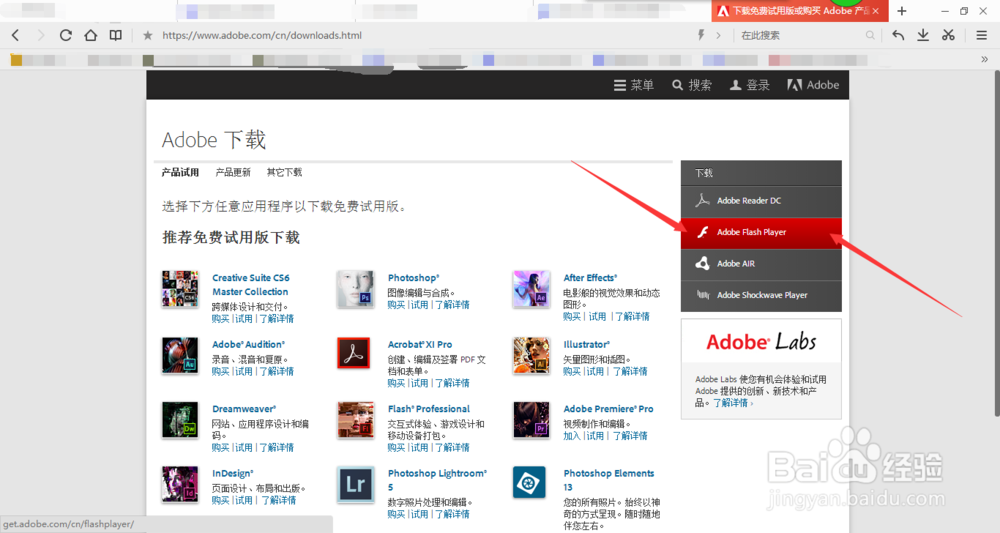Click 购买 under After Effects

click(x=572, y=316)
